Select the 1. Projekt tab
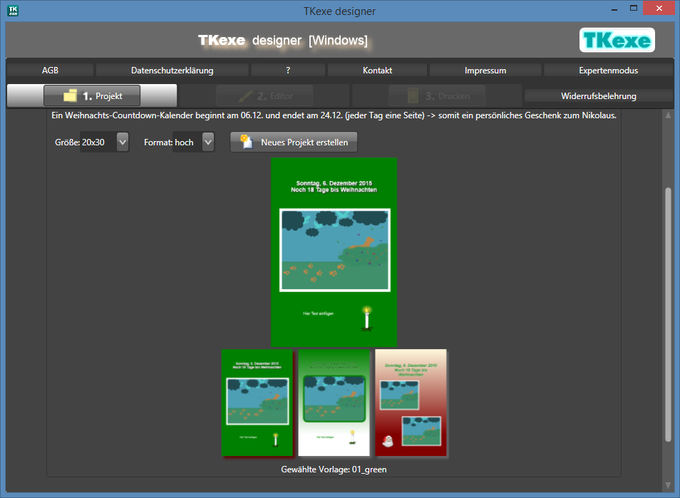Image resolution: width=680 pixels, height=498 pixels. [92, 96]
